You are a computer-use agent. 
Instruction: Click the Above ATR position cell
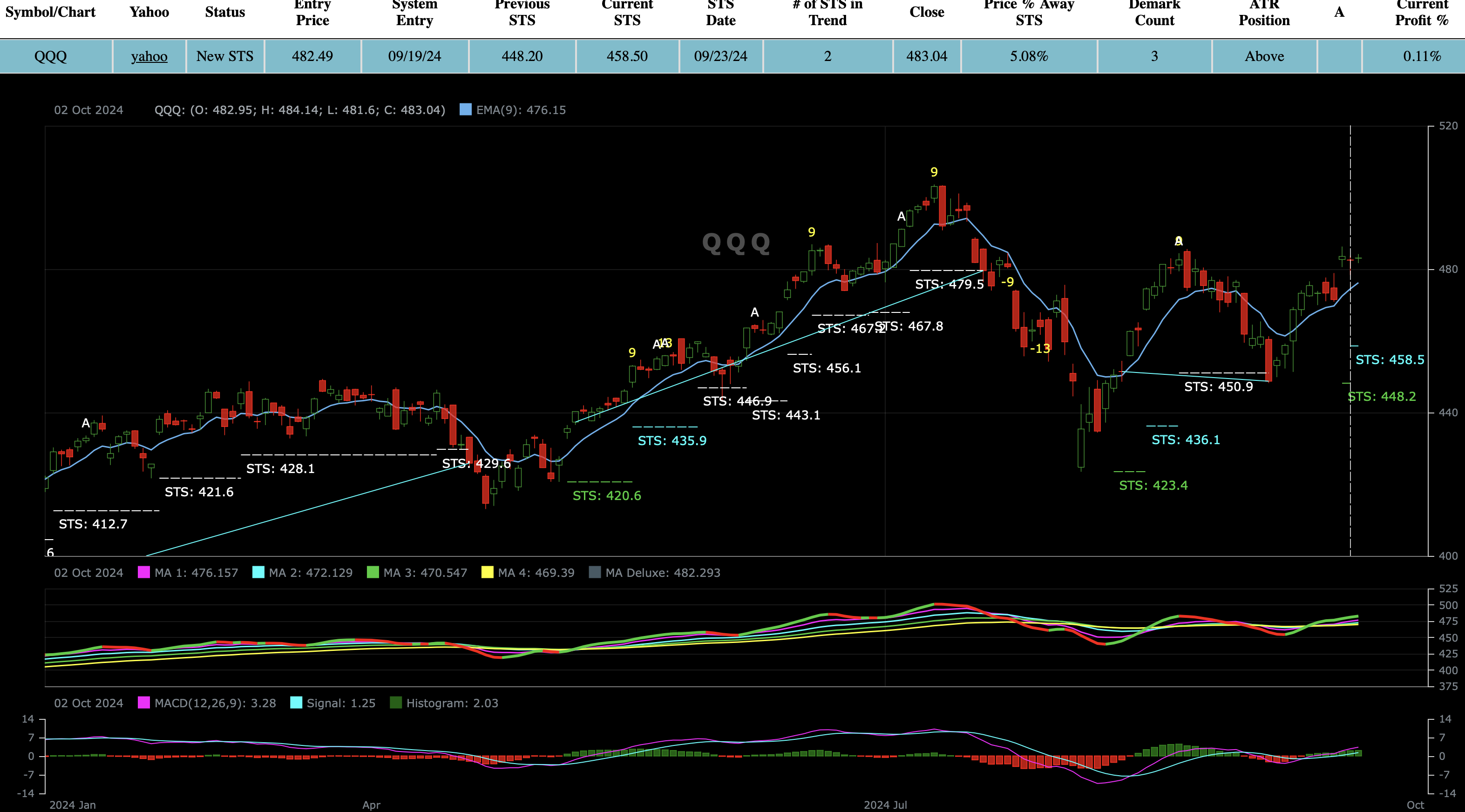(1264, 56)
